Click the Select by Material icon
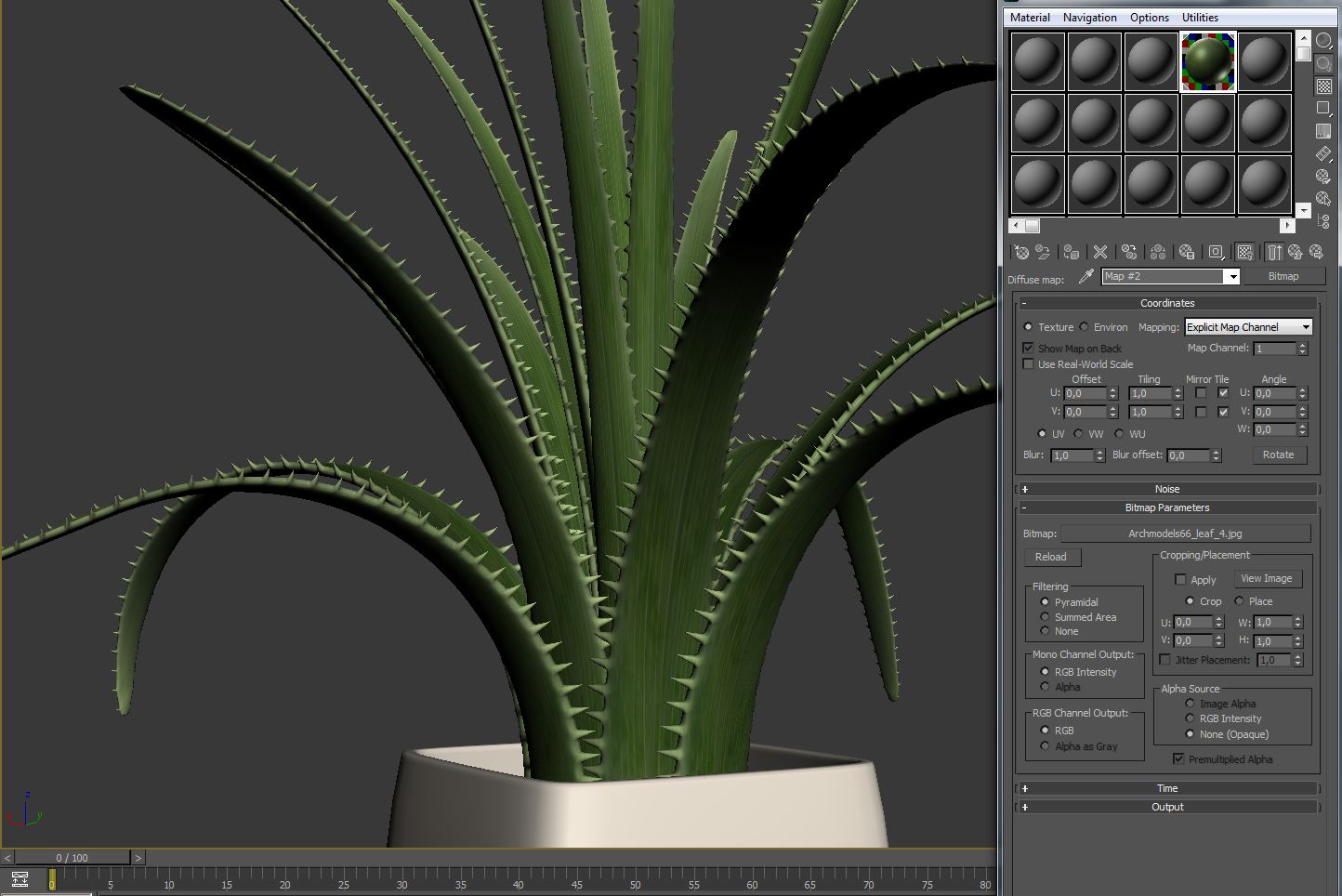Image resolution: width=1342 pixels, height=896 pixels. tap(1324, 199)
